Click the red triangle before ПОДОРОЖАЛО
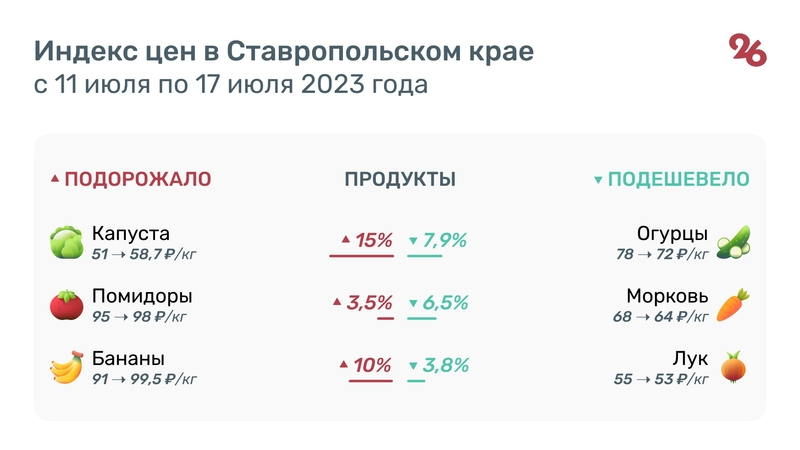Screen dimensions: 800x450 (x=55, y=180)
